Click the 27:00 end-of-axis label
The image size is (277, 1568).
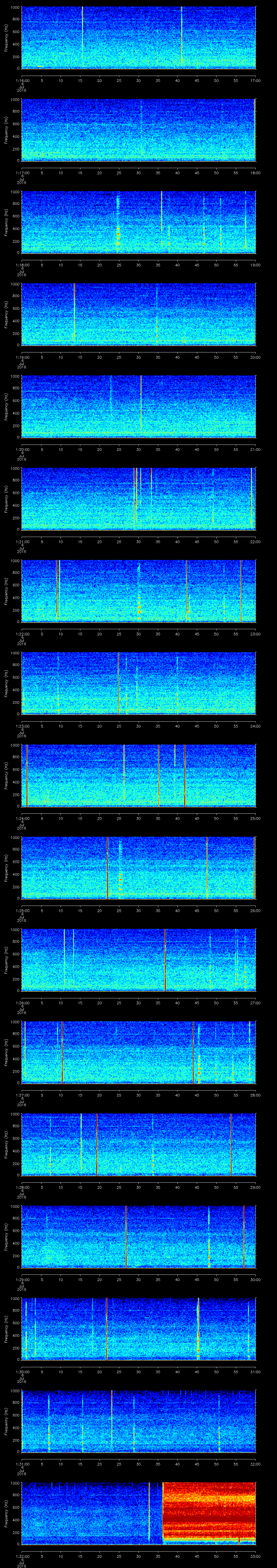[x=256, y=1003]
